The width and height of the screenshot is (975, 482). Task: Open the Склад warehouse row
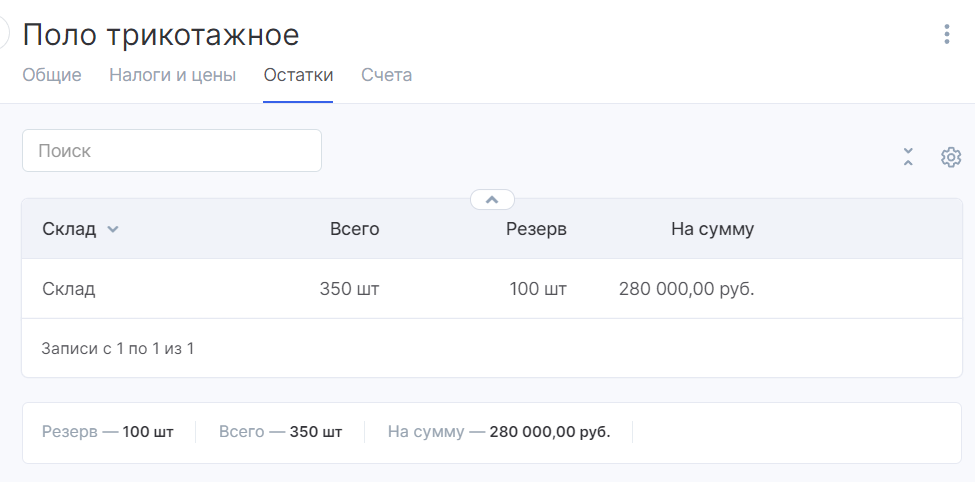tap(492, 289)
